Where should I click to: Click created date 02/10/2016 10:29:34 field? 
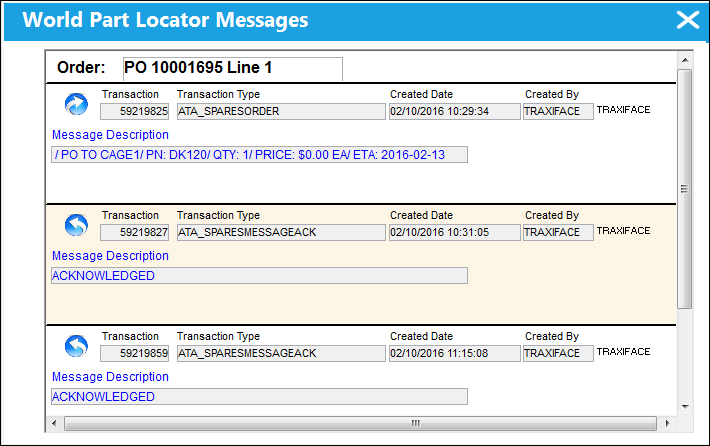pyautogui.click(x=455, y=111)
